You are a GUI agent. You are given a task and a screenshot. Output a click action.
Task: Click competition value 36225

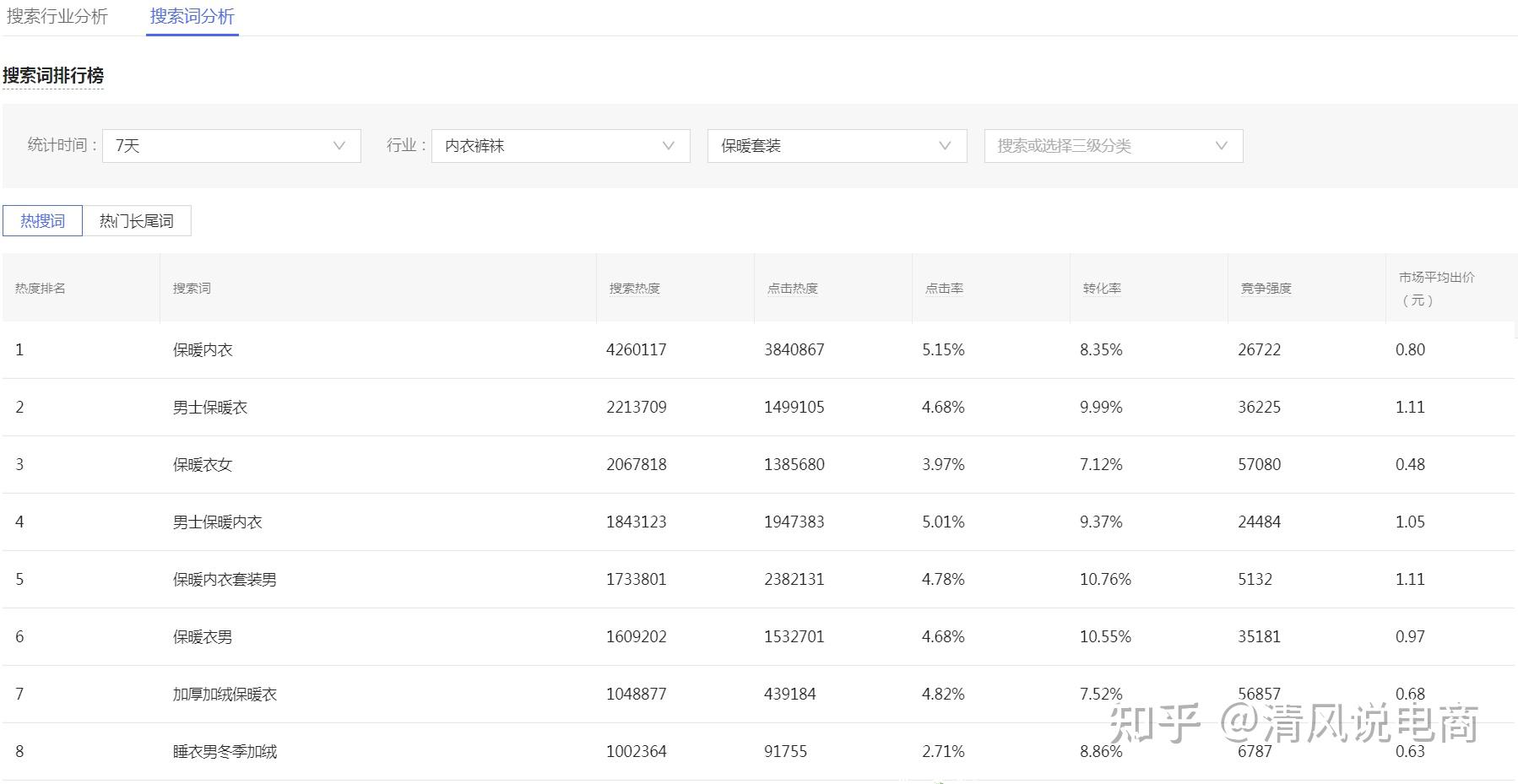(x=1260, y=408)
